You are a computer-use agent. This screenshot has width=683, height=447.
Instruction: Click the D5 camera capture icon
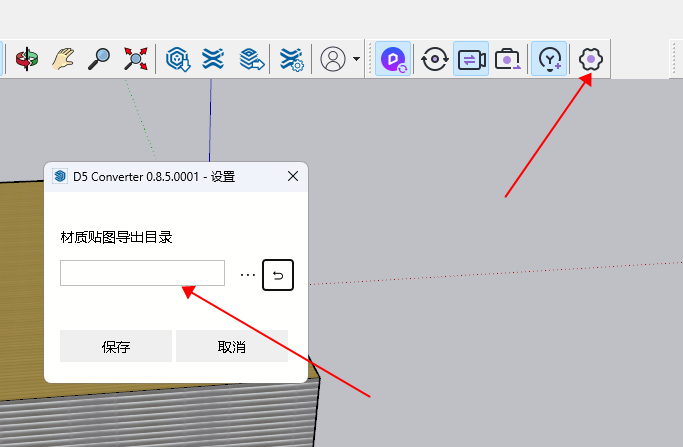tap(509, 59)
